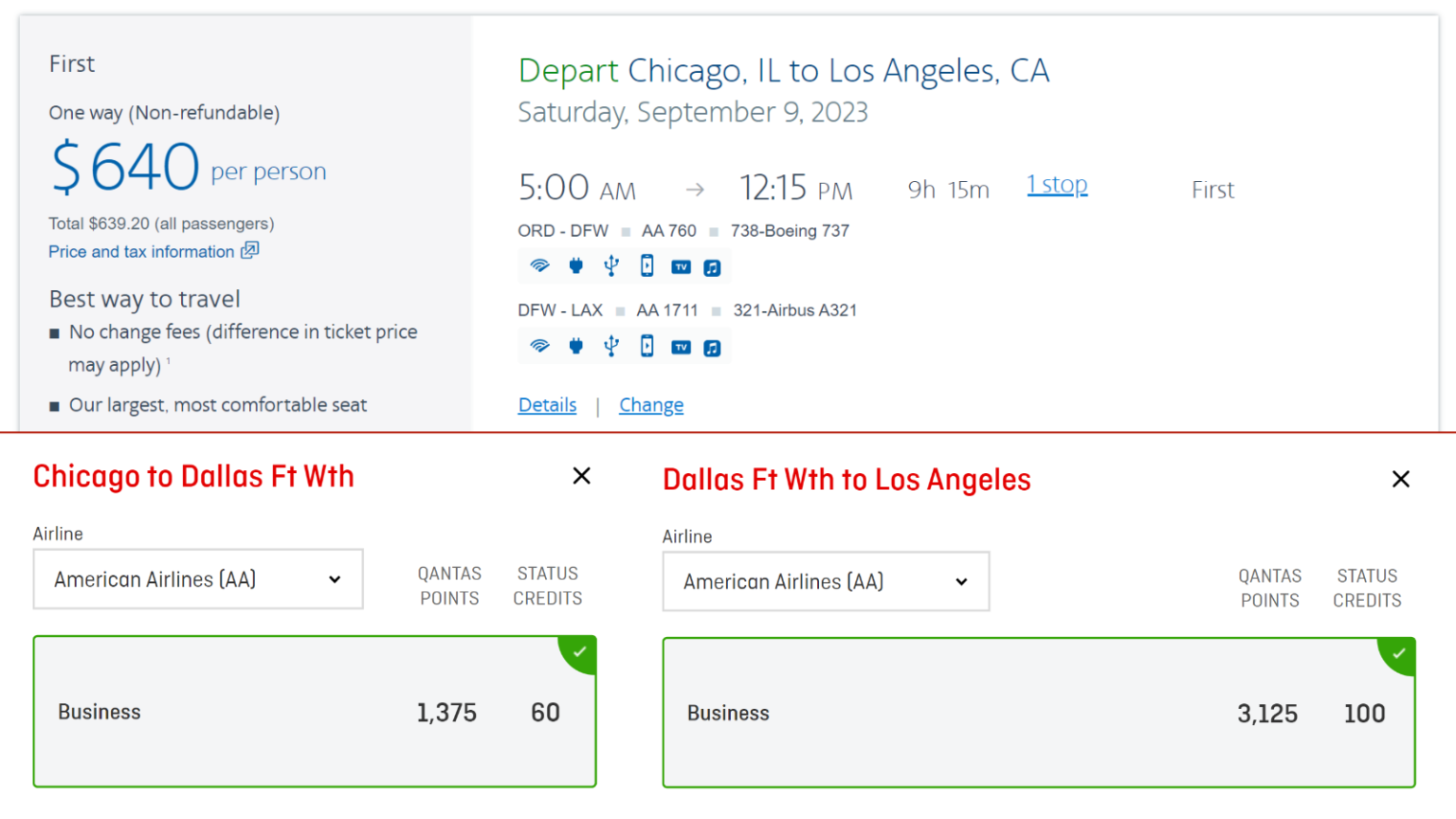Click the Wi-Fi icon on the DFW-LAX segment
The image size is (1456, 819).
[x=540, y=346]
